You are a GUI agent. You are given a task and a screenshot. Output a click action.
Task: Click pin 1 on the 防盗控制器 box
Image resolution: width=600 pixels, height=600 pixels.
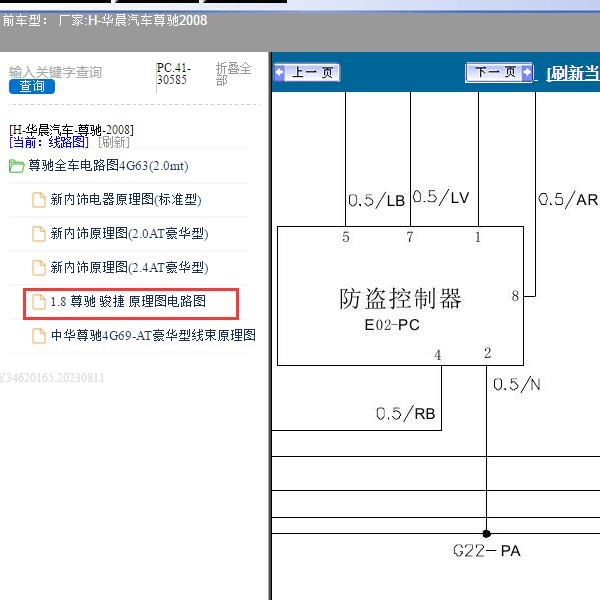[x=478, y=237]
